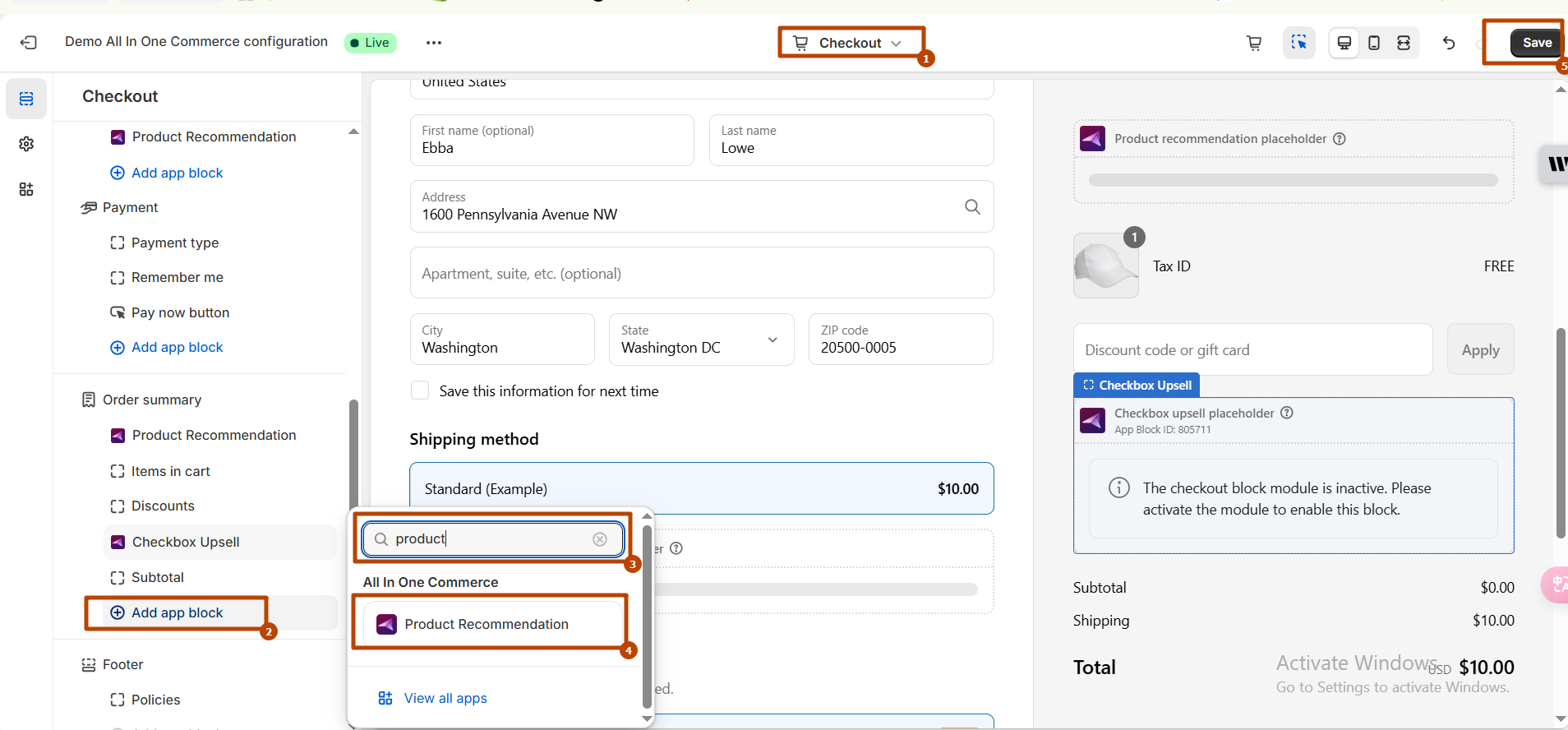Clear the product search field
The width and height of the screenshot is (1568, 730).
click(600, 539)
